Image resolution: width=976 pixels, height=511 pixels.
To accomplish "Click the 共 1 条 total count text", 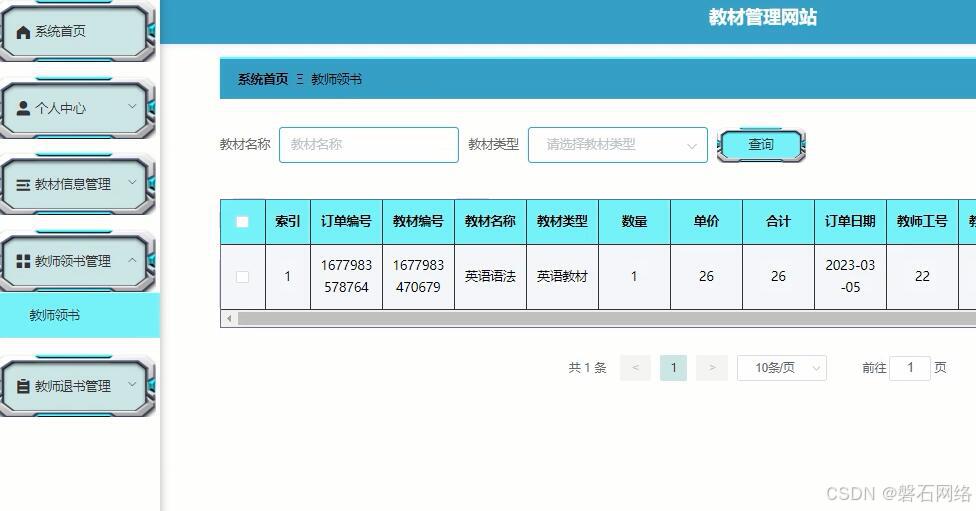I will (x=587, y=368).
